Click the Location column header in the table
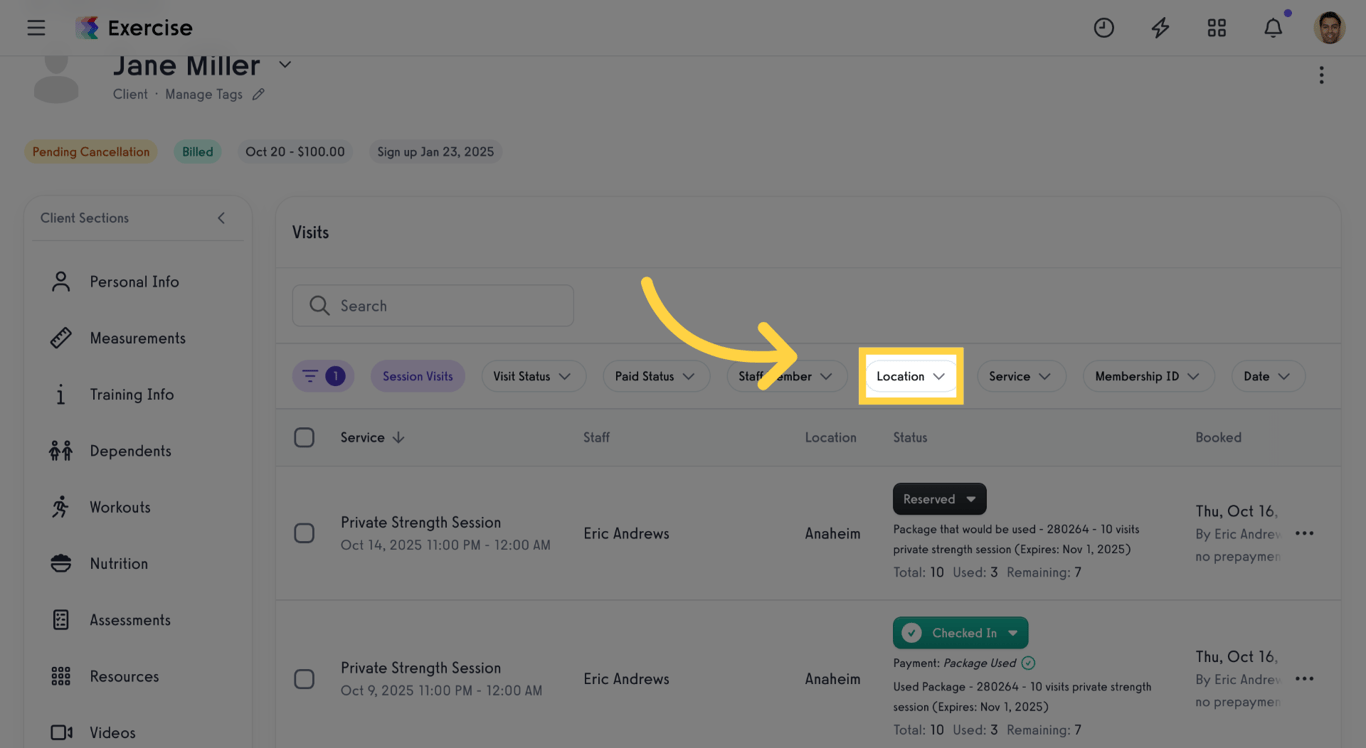1366x748 pixels. tap(831, 438)
